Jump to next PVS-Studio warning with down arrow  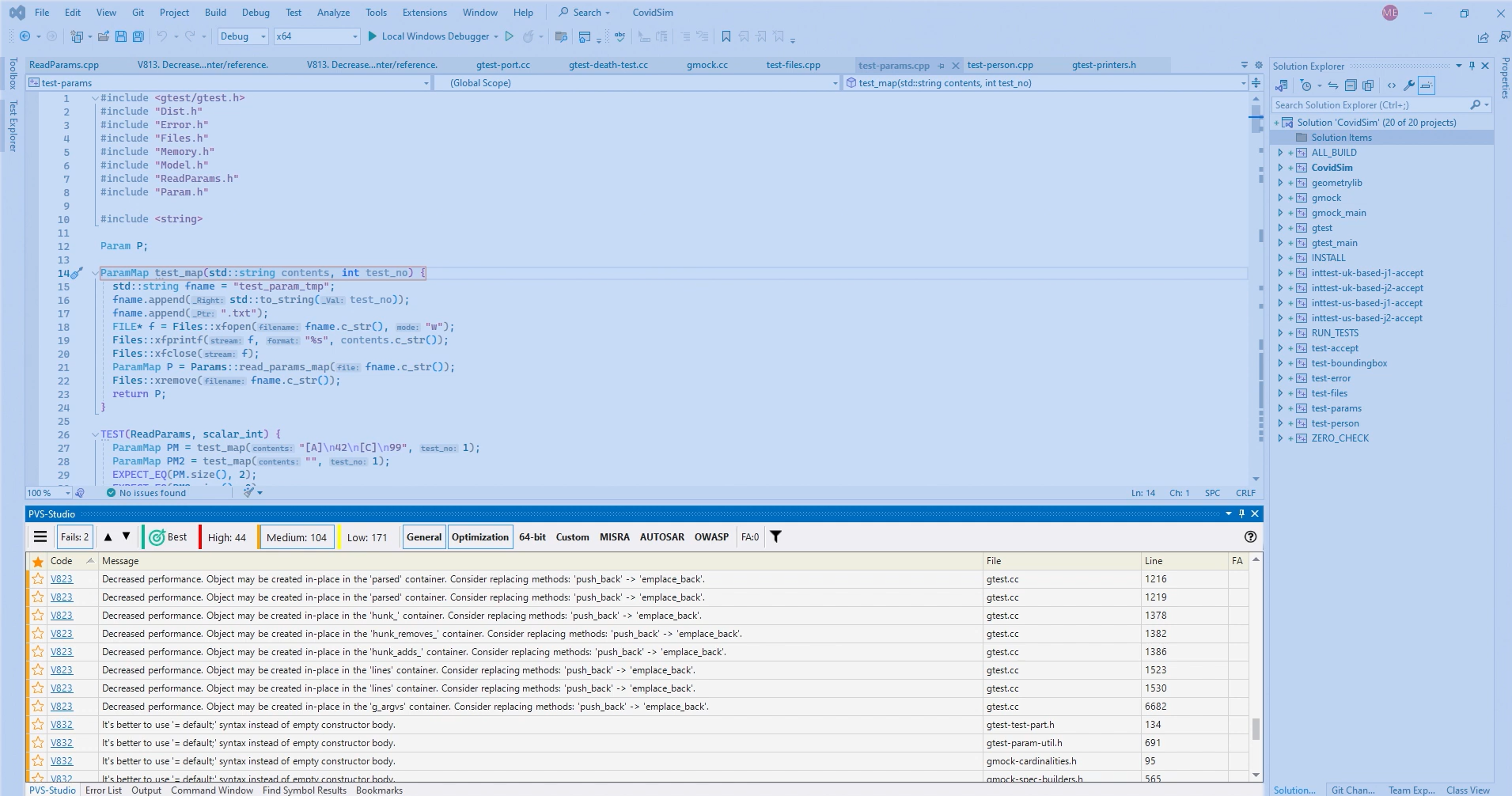[126, 537]
